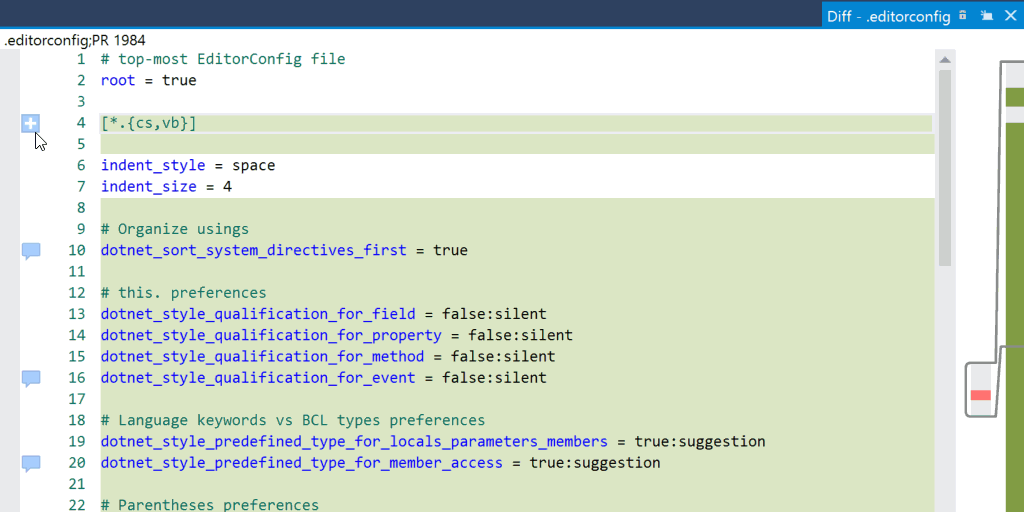Click the keep-open icon in the Diff tab
This screenshot has height=512, width=1024.
(x=986, y=15)
